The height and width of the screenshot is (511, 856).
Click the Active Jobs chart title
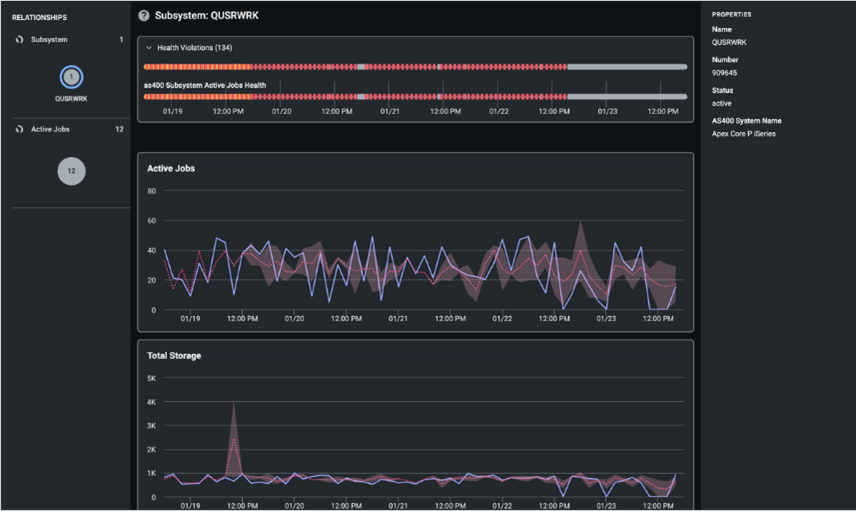pyautogui.click(x=171, y=169)
